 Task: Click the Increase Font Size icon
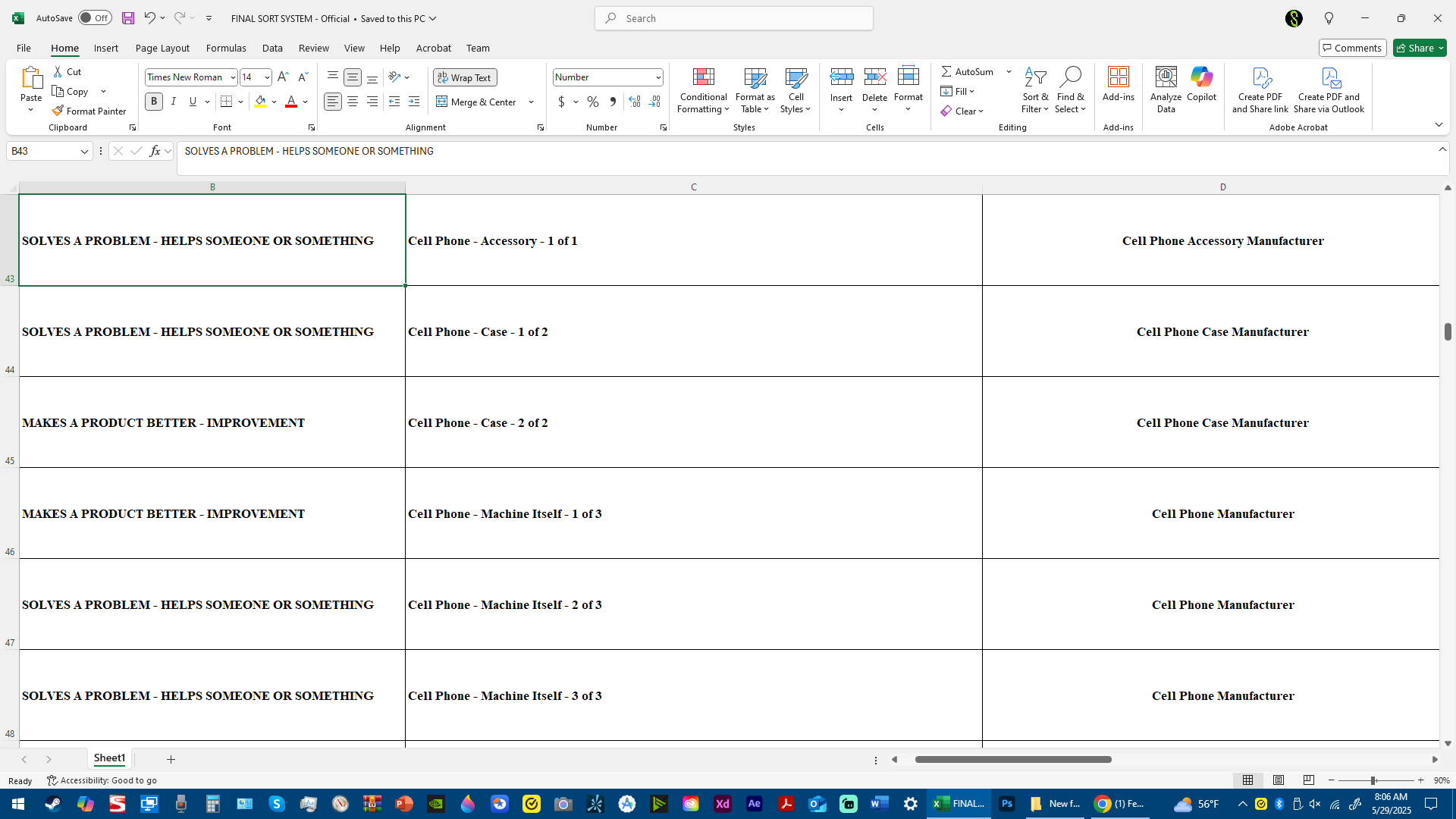pos(283,77)
